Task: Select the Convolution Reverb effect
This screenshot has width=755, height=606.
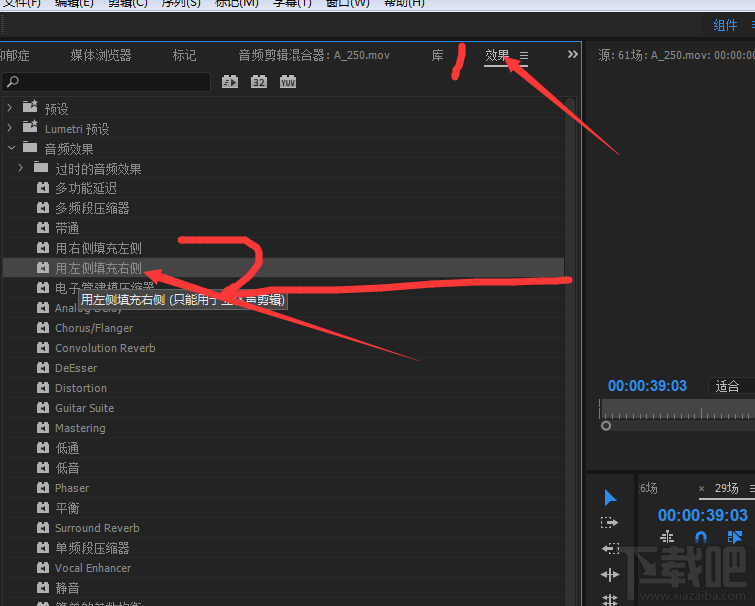Action: point(105,348)
